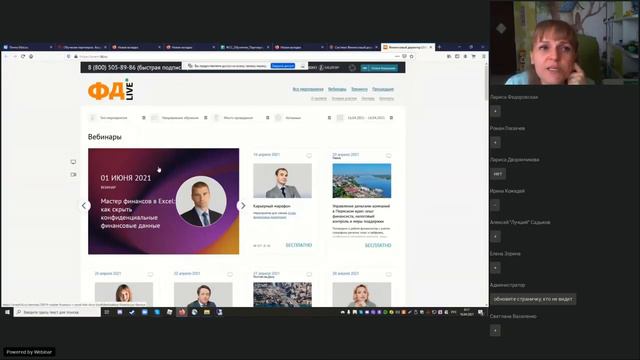This screenshot has width=640, height=360.
Task: Click the monitor icon left of the banner
Action: point(73,162)
